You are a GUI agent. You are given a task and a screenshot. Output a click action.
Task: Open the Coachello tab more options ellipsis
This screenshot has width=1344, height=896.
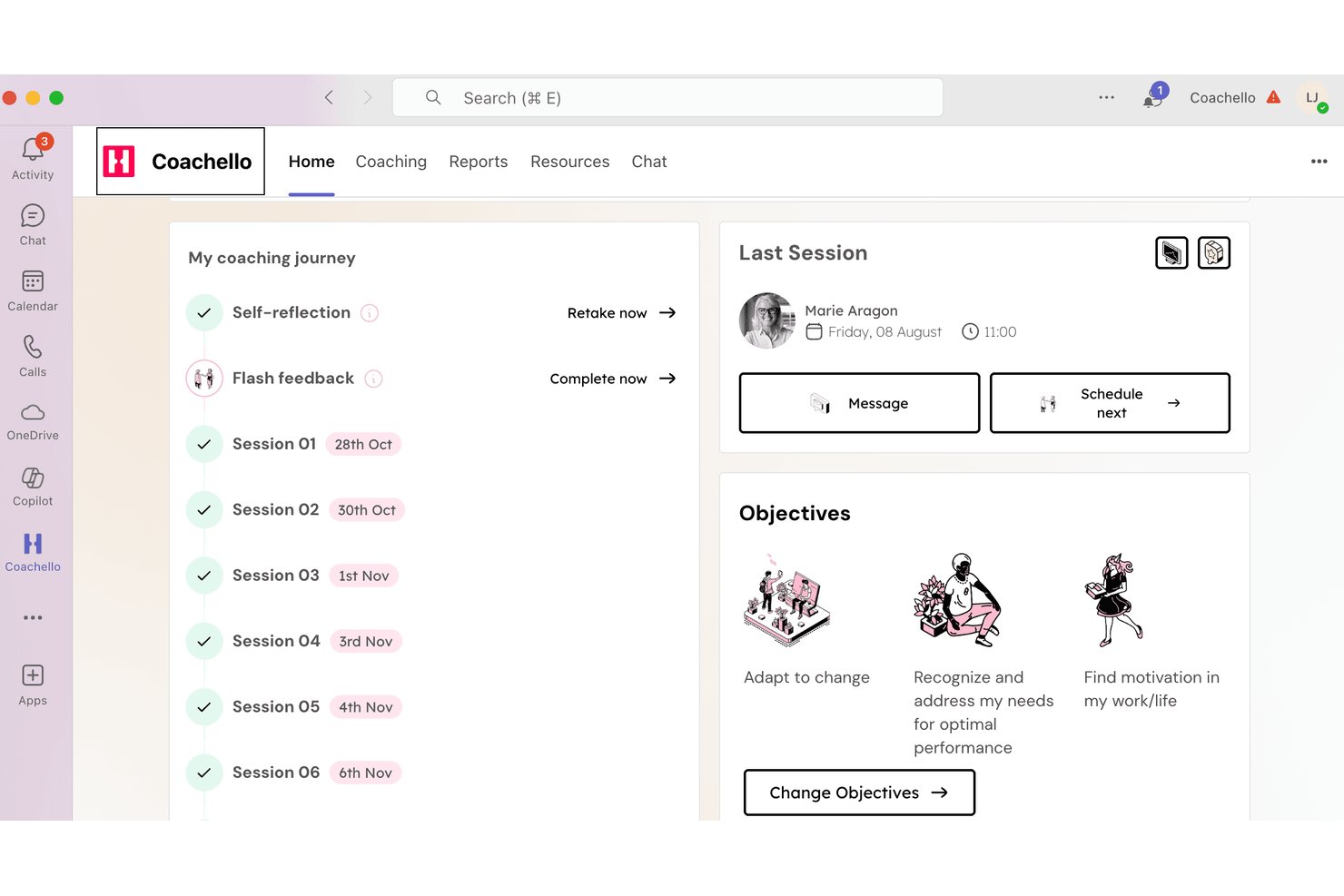(x=1319, y=161)
